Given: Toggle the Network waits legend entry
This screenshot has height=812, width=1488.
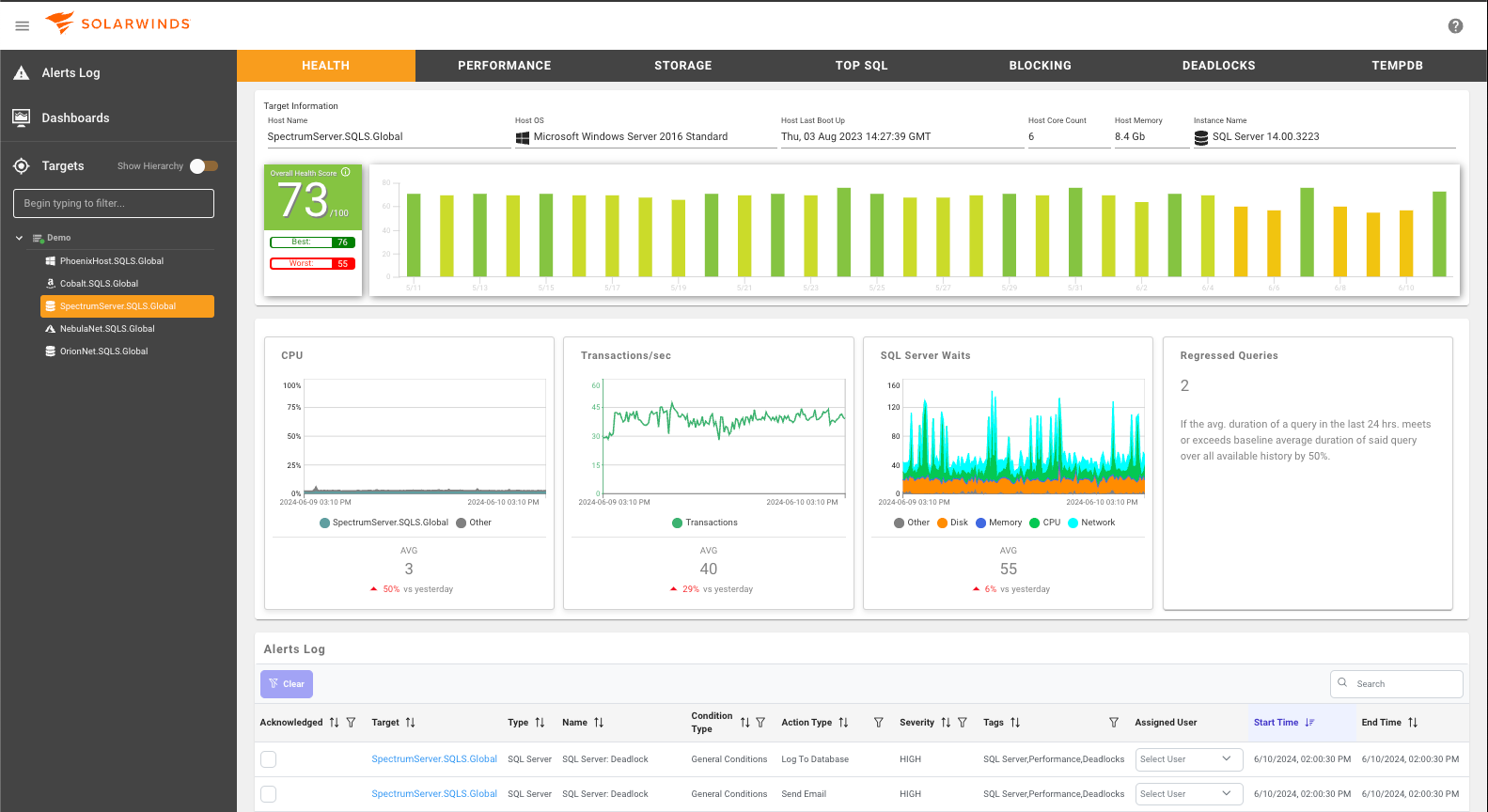Looking at the screenshot, I should click(x=1091, y=523).
